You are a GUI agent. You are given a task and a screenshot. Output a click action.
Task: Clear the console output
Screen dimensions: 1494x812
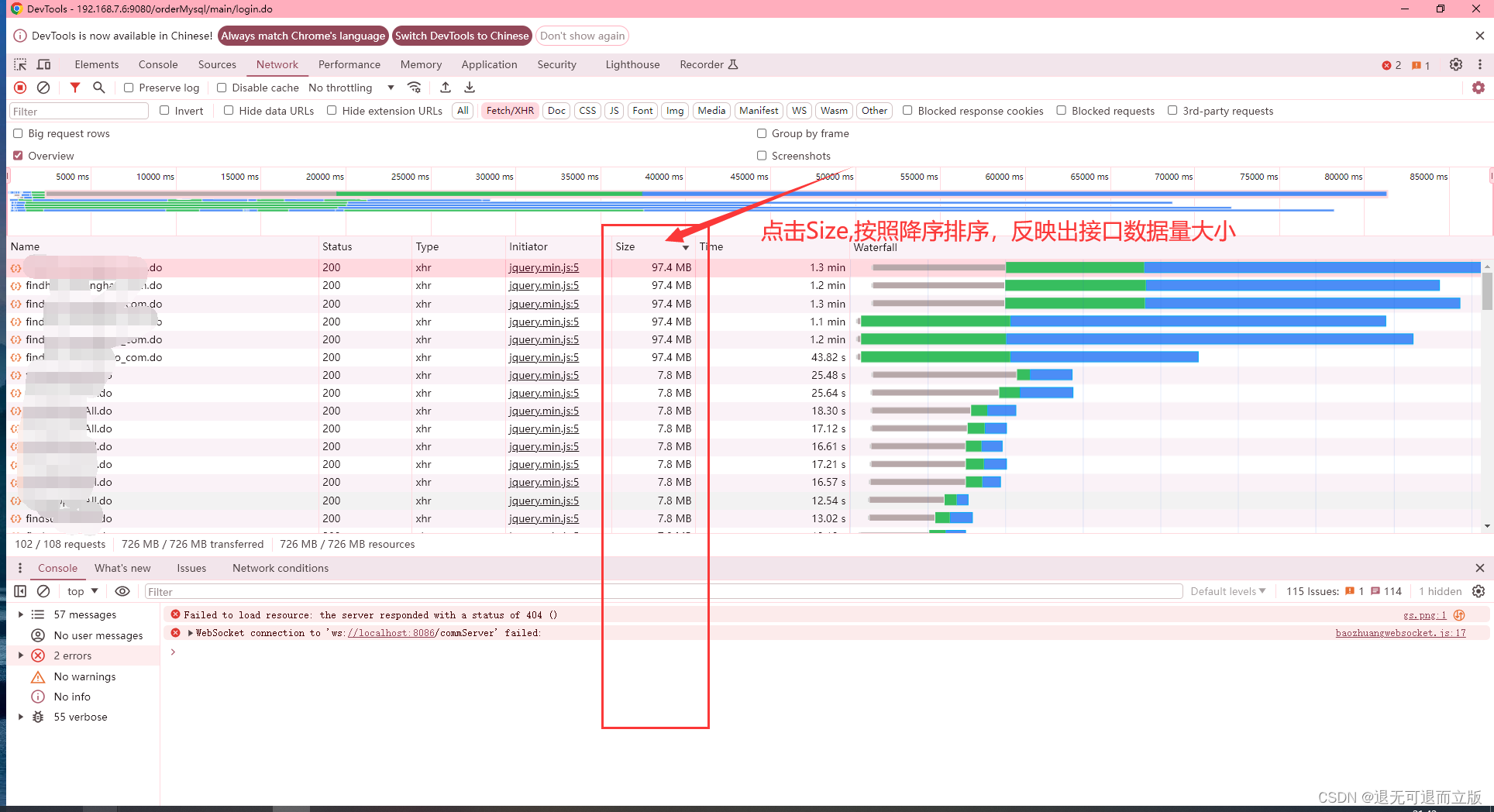44,591
